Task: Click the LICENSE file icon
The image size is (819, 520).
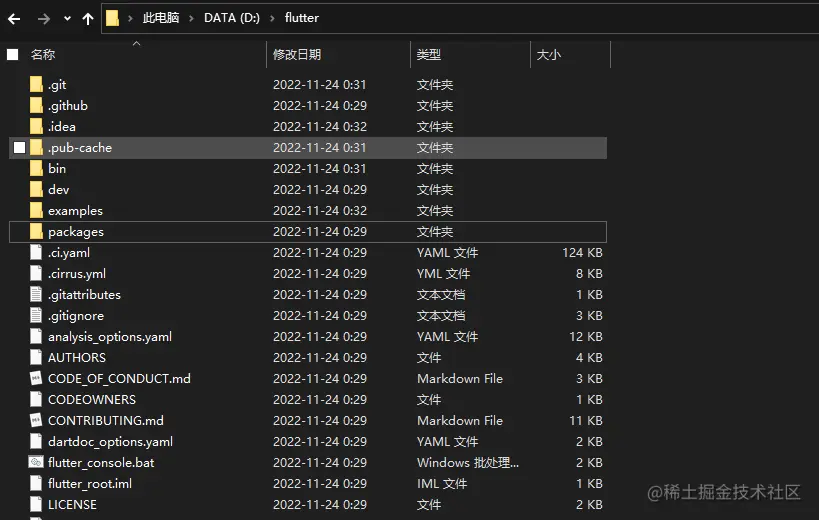Action: click(36, 504)
